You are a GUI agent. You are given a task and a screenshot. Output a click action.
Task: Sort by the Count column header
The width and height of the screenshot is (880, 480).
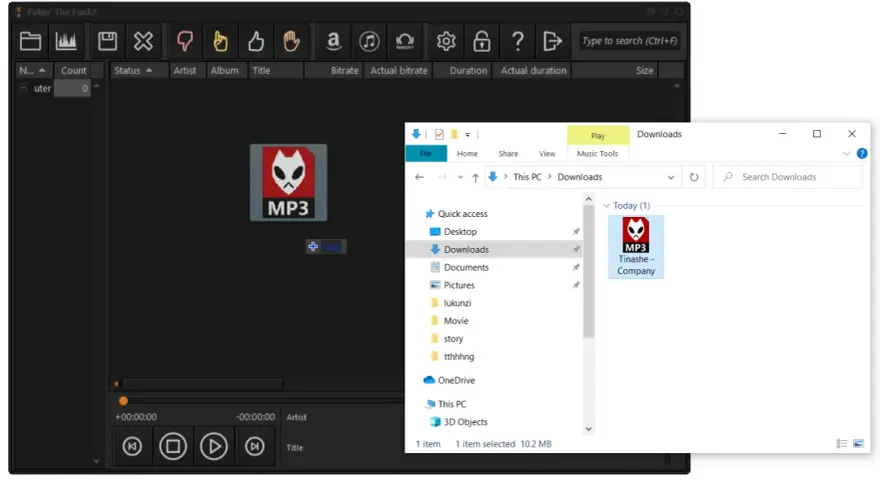pos(74,70)
